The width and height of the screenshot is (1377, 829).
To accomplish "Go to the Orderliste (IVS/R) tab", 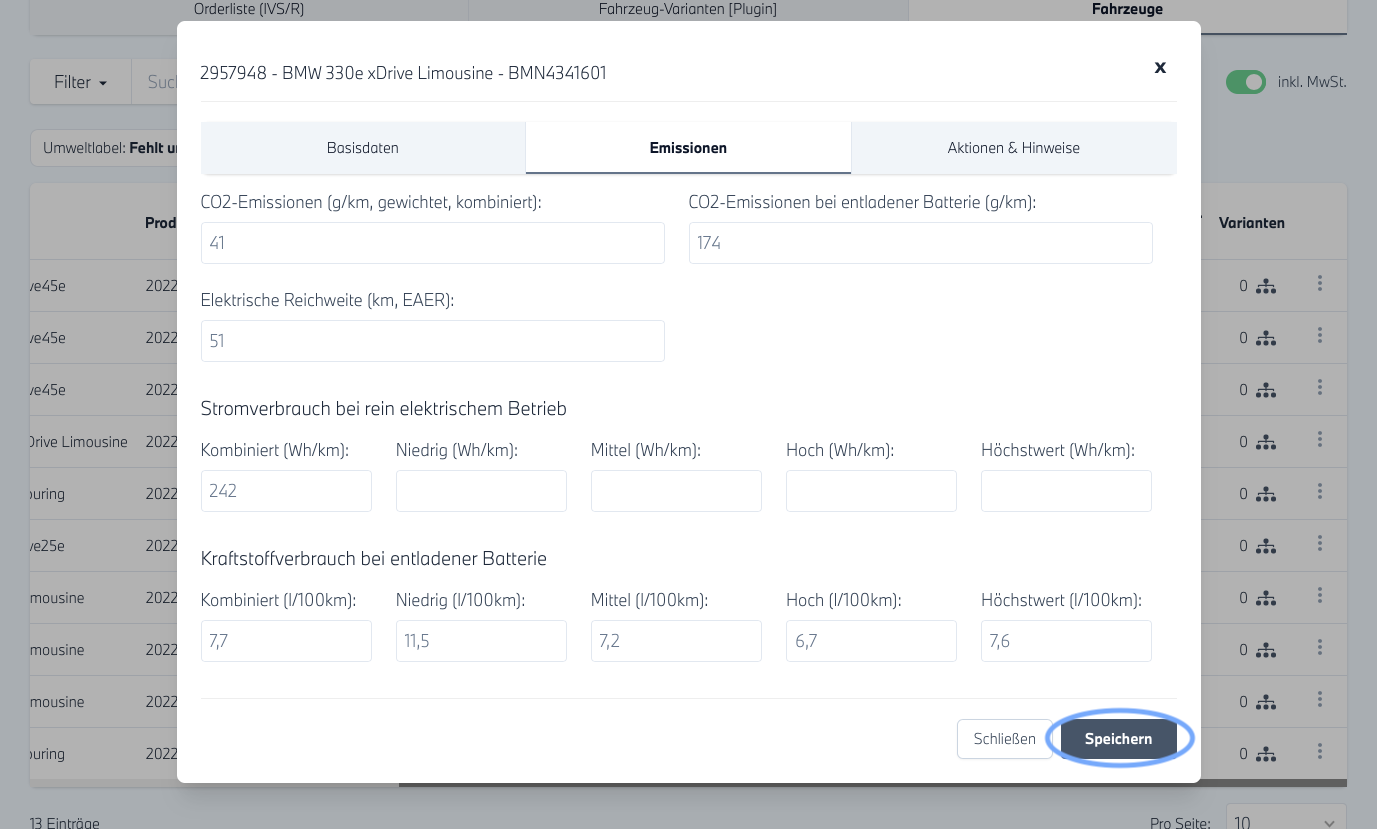I will tap(249, 9).
